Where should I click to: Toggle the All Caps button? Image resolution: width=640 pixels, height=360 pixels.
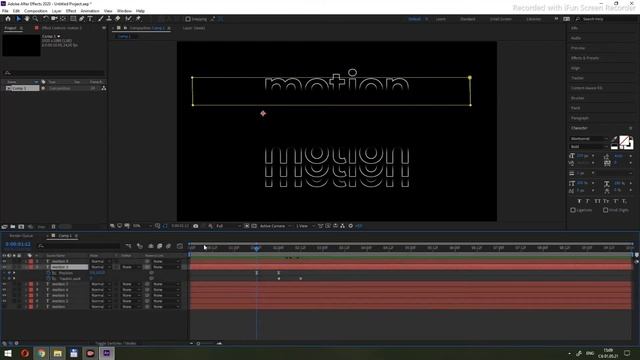click(x=597, y=201)
